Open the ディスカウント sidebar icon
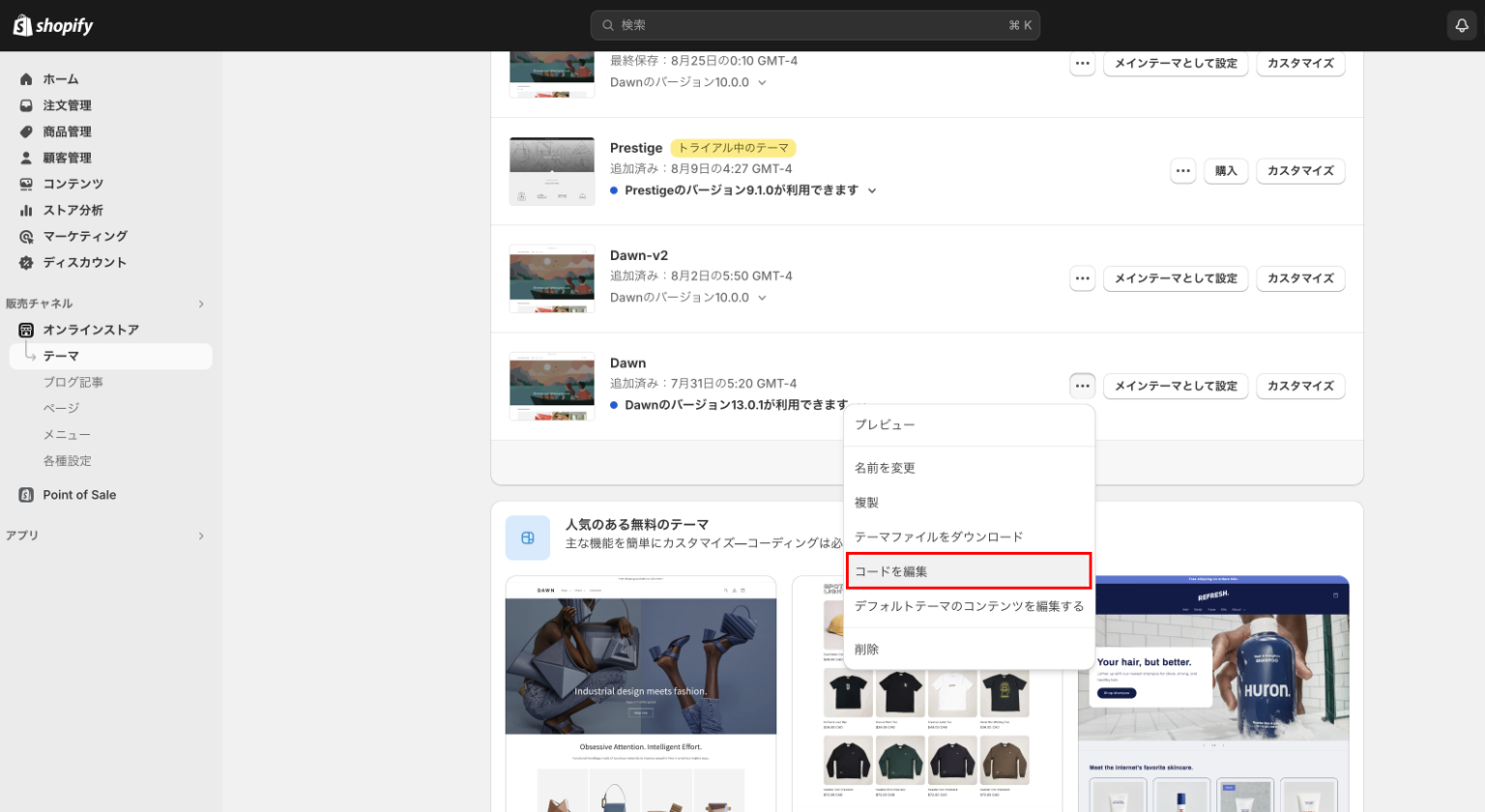Screen dimensions: 1485x812 click(x=26, y=262)
